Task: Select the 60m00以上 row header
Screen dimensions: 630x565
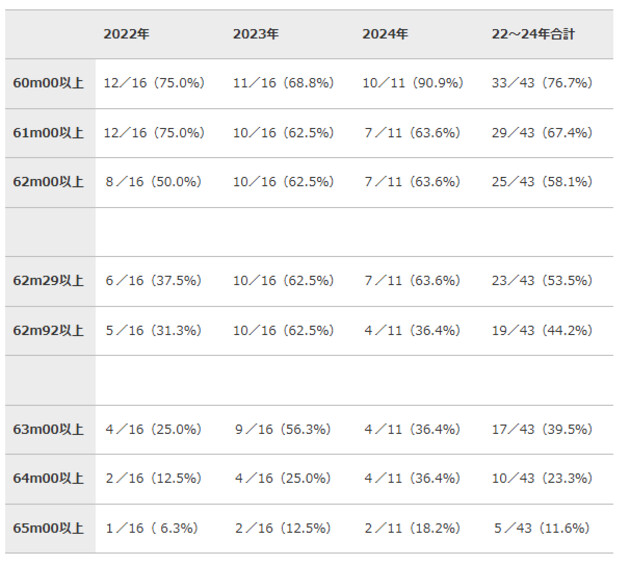Action: (50, 83)
